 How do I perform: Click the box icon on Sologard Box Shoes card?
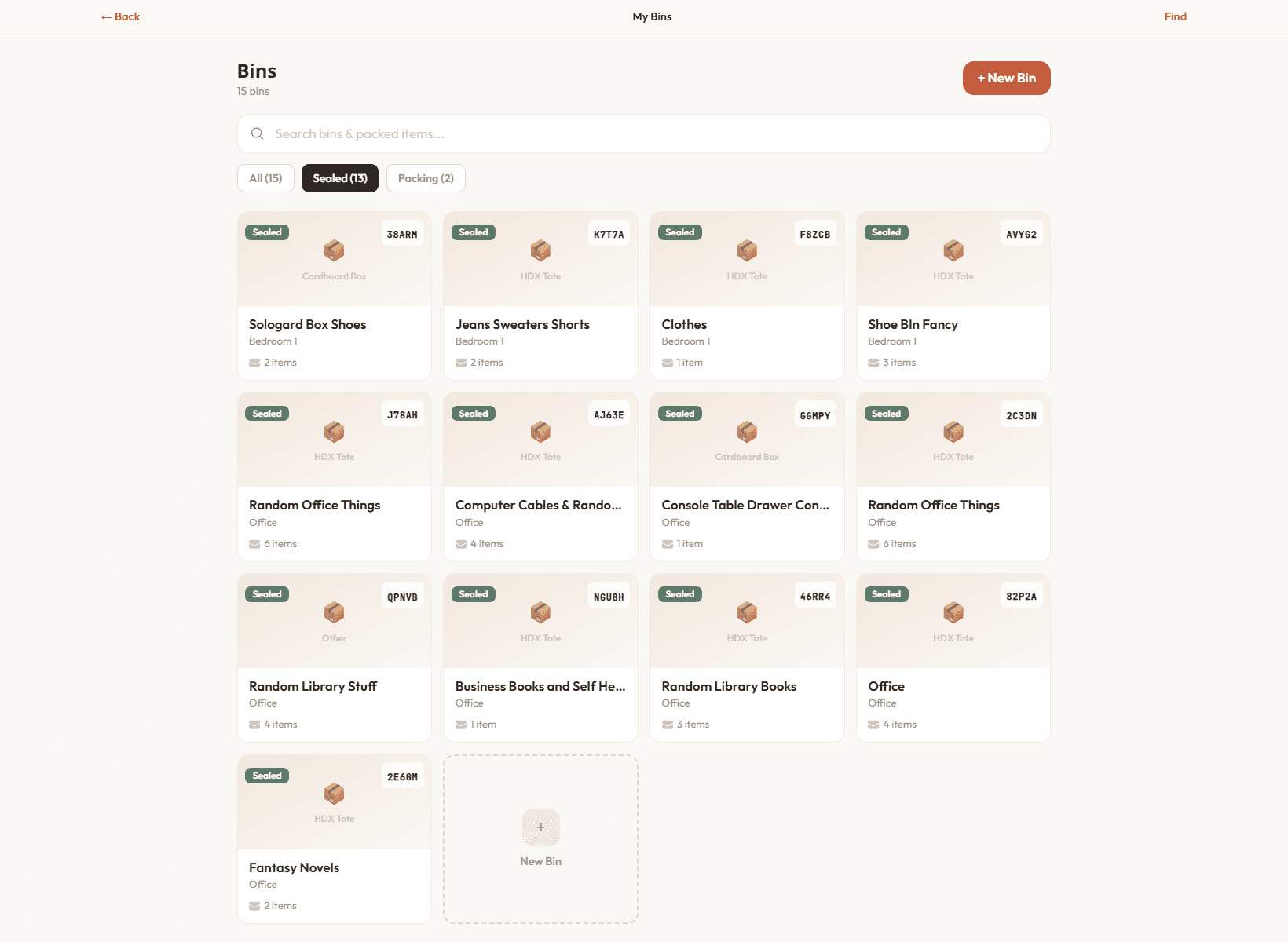(334, 250)
